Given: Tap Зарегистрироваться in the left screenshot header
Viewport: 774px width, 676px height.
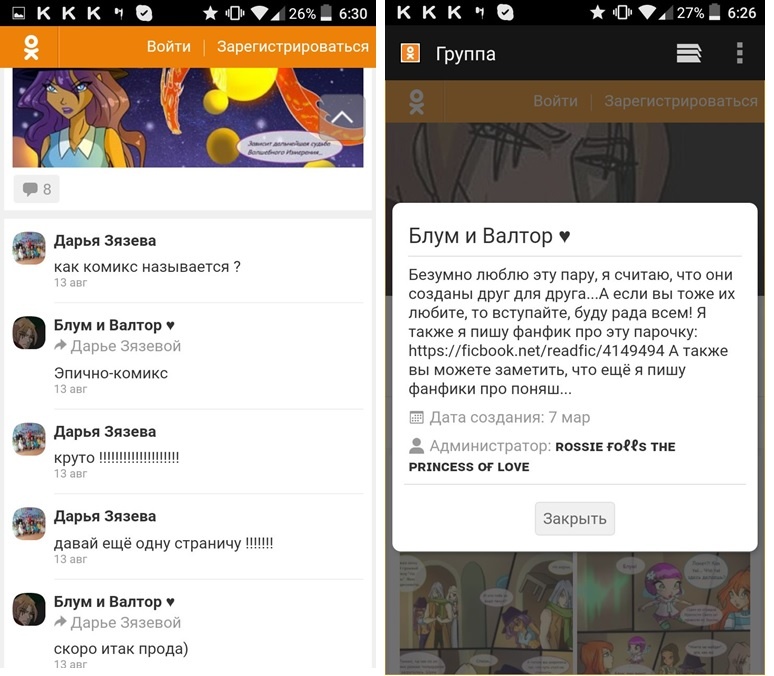Looking at the screenshot, I should 293,46.
